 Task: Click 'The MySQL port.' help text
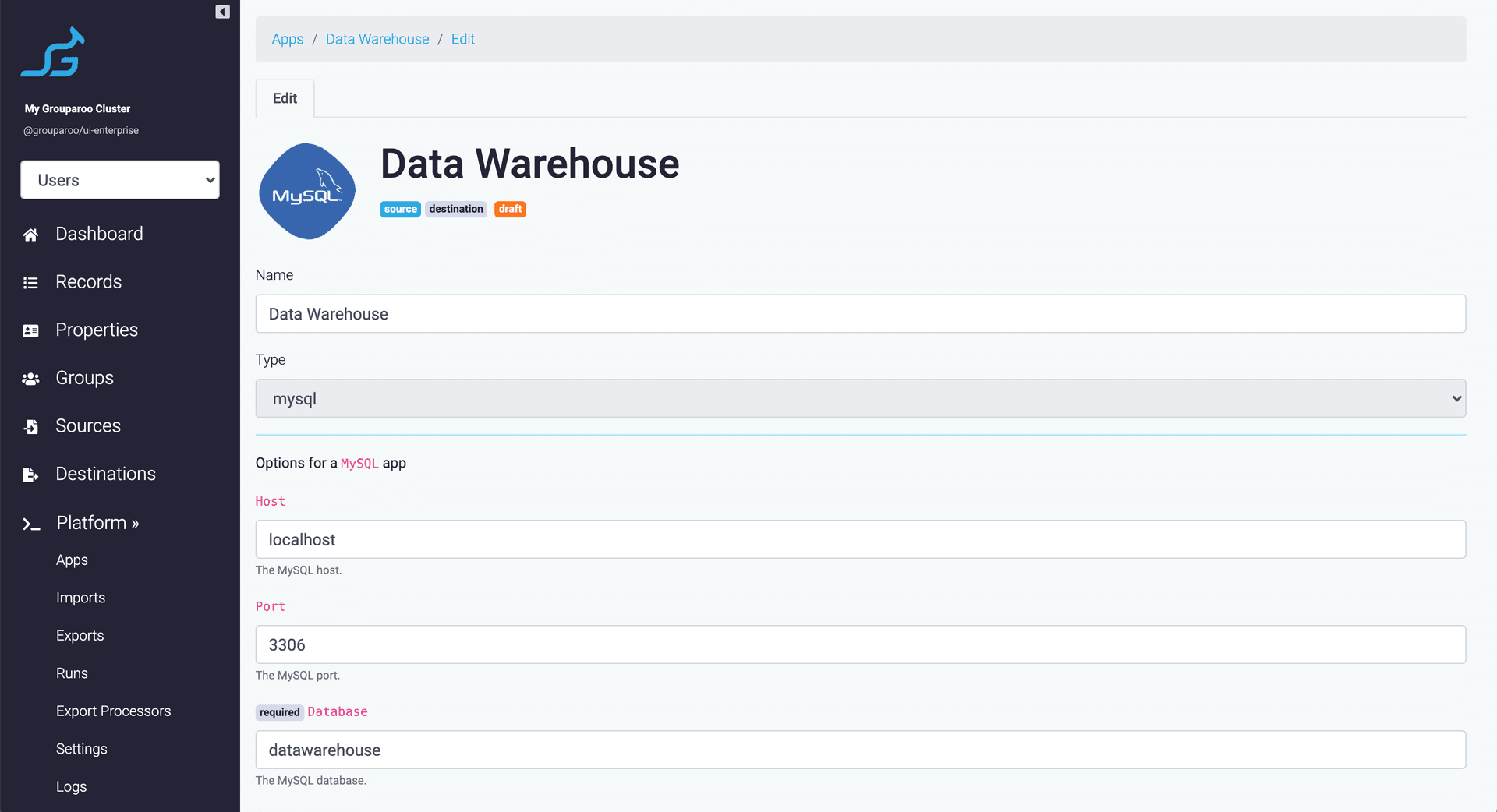tap(298, 676)
